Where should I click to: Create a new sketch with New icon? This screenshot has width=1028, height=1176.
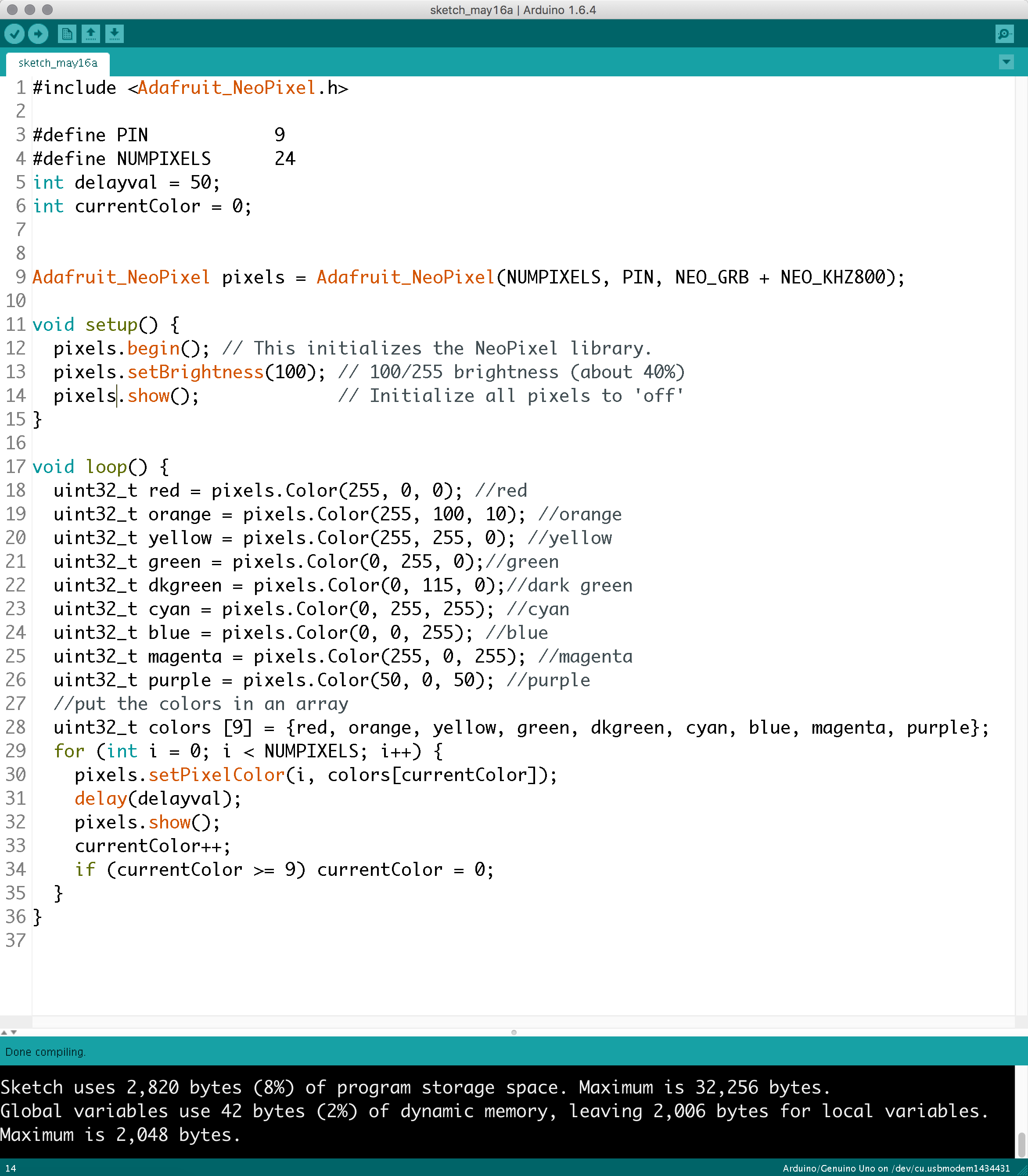[x=67, y=34]
